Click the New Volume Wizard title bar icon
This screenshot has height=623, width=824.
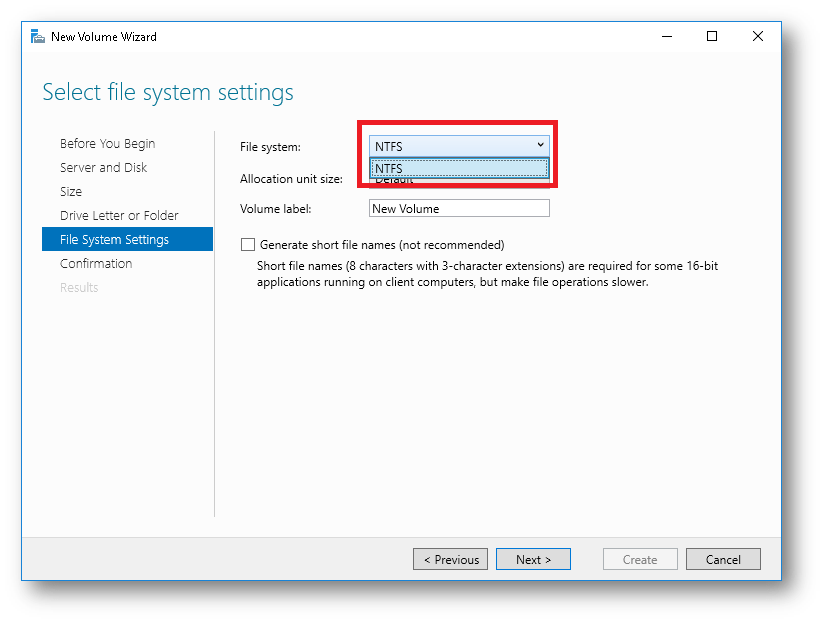coord(38,36)
